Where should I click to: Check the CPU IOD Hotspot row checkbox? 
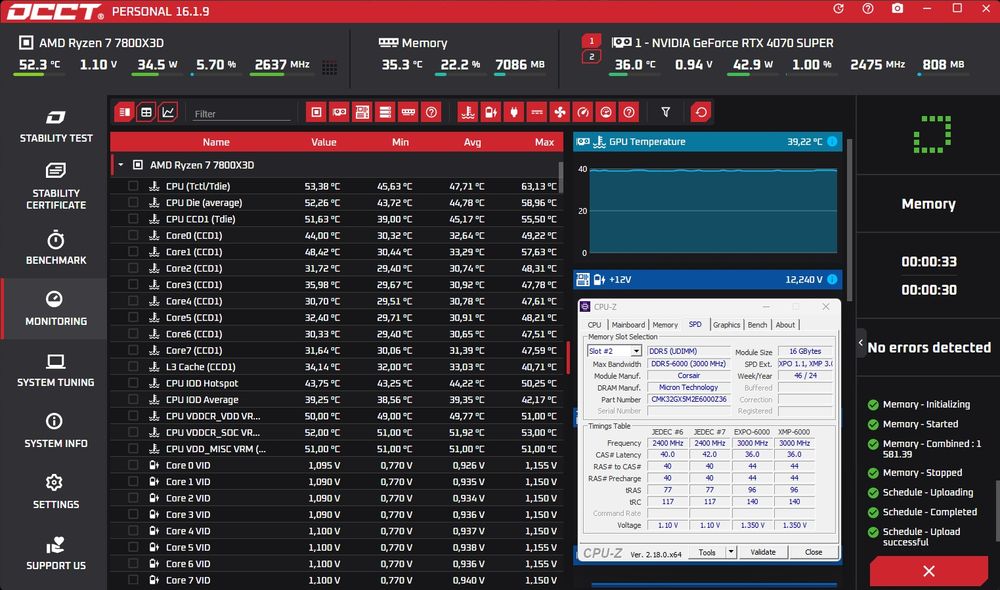[x=133, y=383]
